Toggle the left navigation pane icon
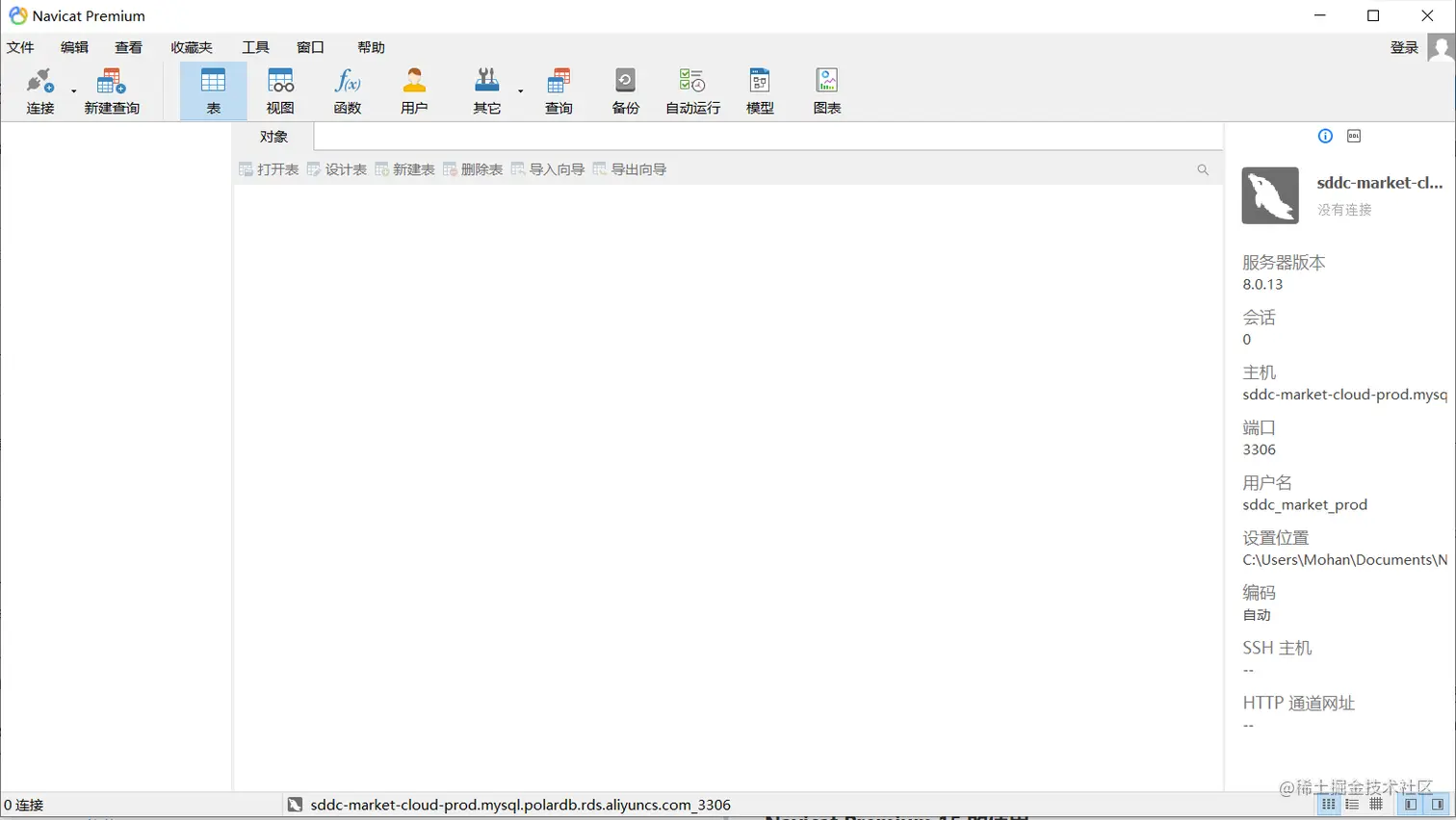 (1411, 805)
